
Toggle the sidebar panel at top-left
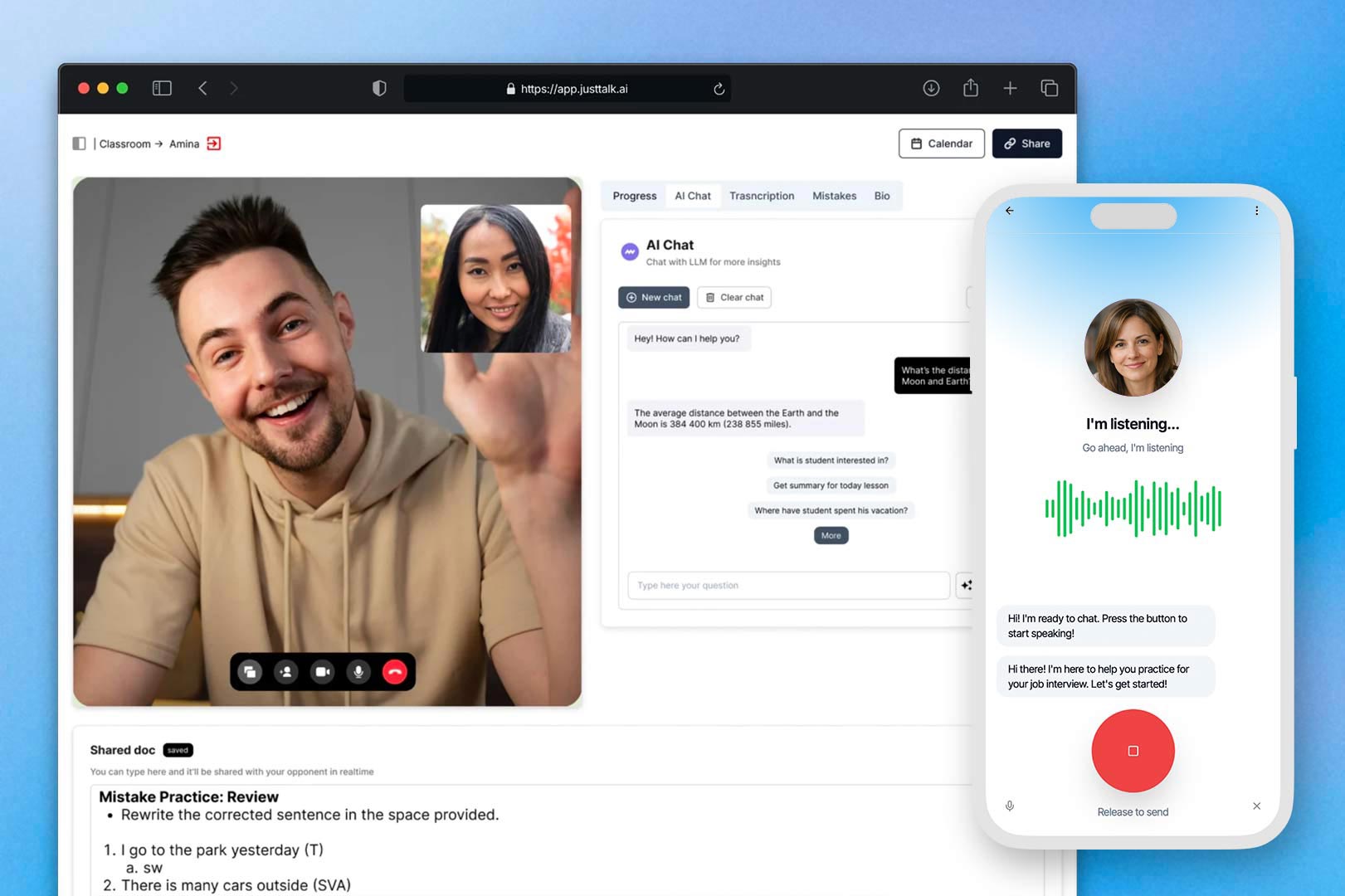(x=79, y=144)
